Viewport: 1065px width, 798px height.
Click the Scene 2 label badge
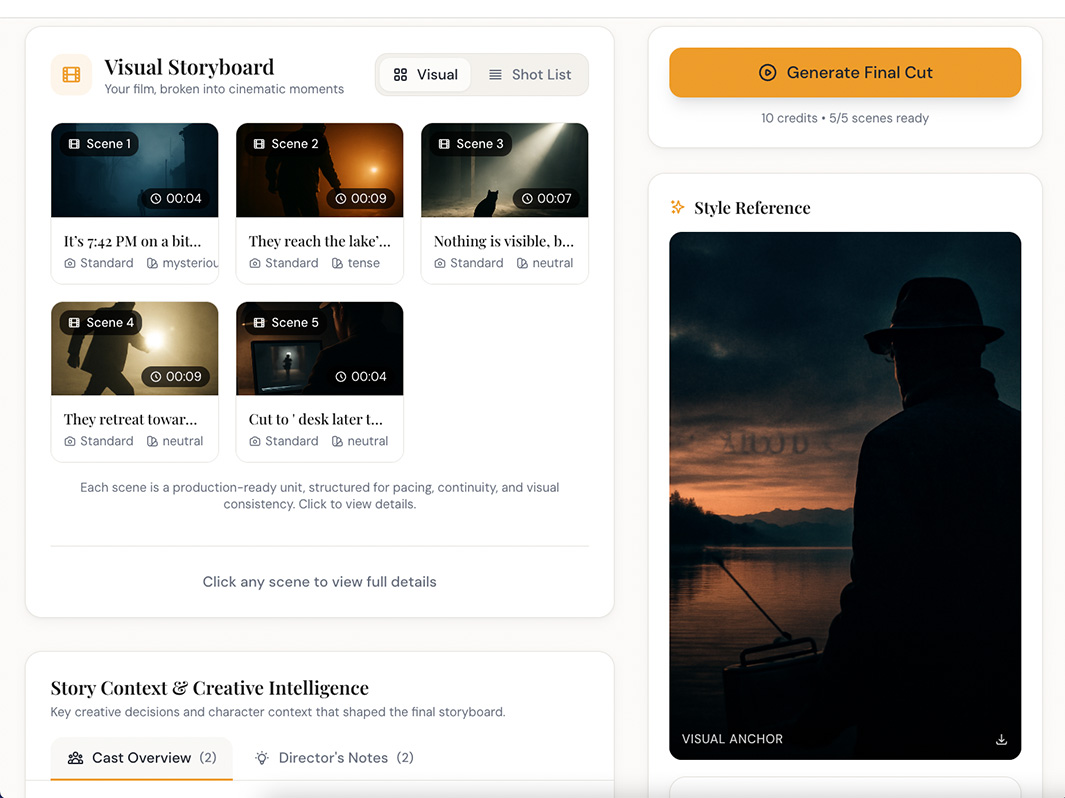tap(285, 144)
